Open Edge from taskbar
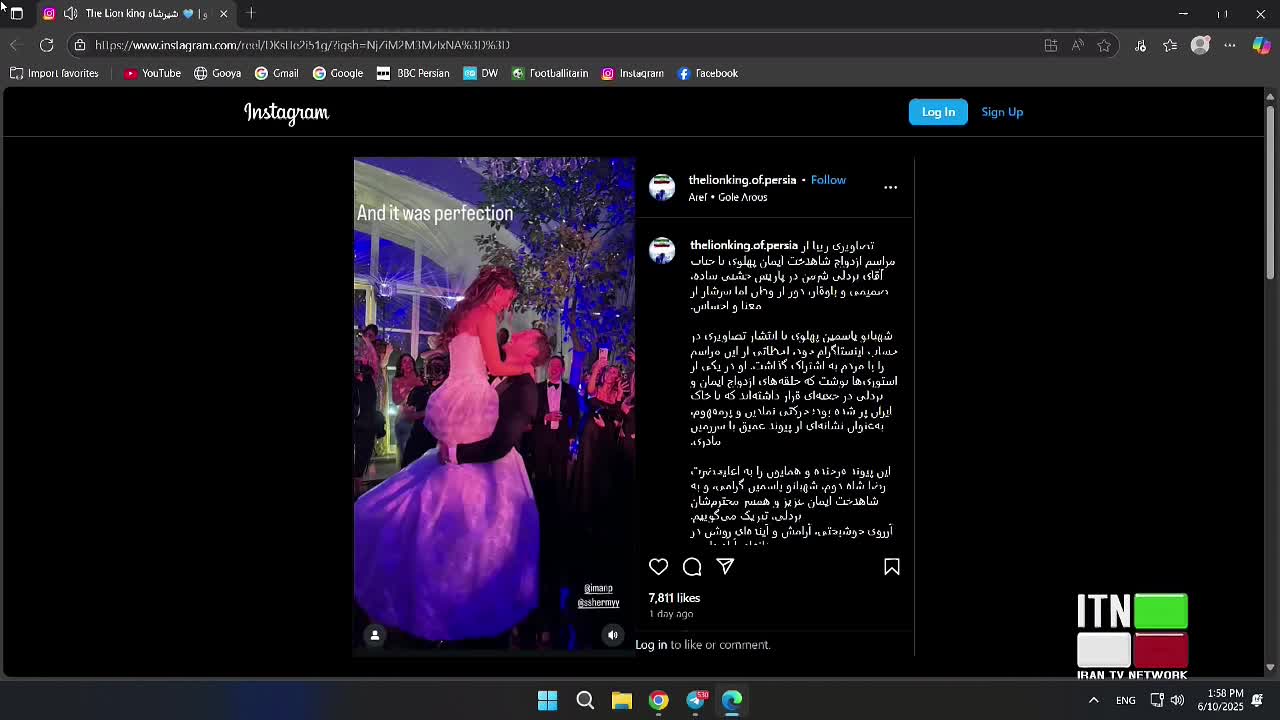1280x720 pixels. pos(732,700)
